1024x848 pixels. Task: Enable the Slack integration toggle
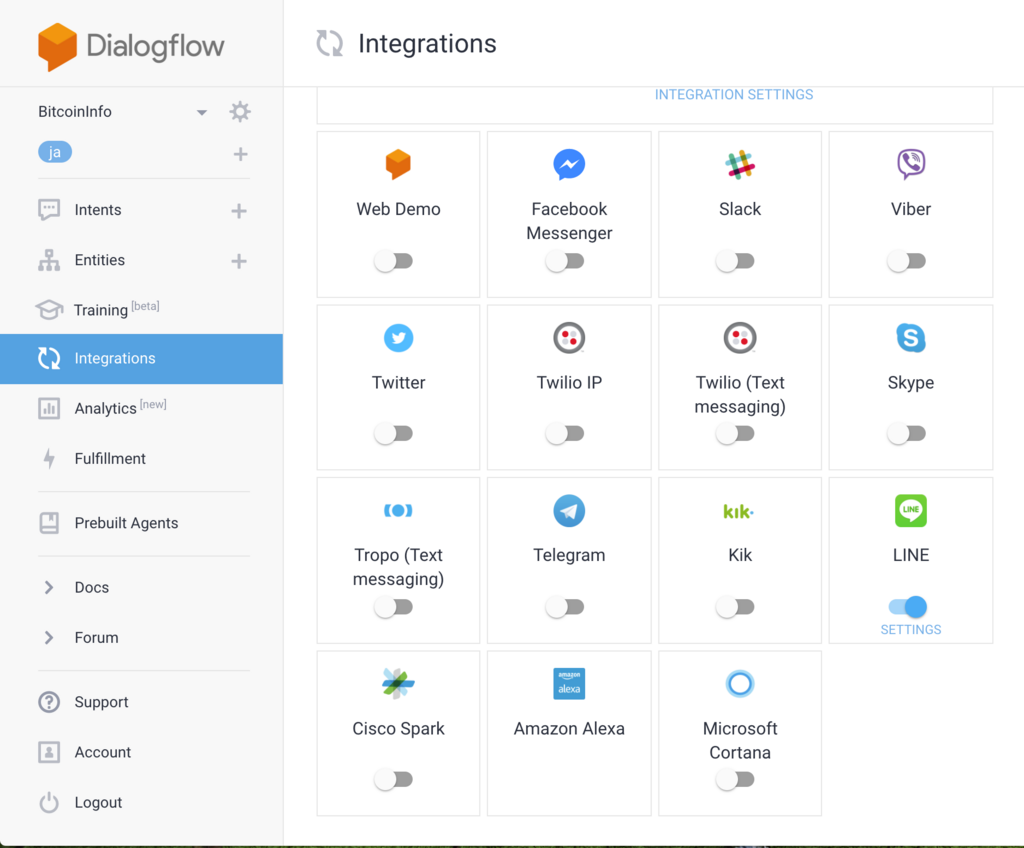point(735,261)
